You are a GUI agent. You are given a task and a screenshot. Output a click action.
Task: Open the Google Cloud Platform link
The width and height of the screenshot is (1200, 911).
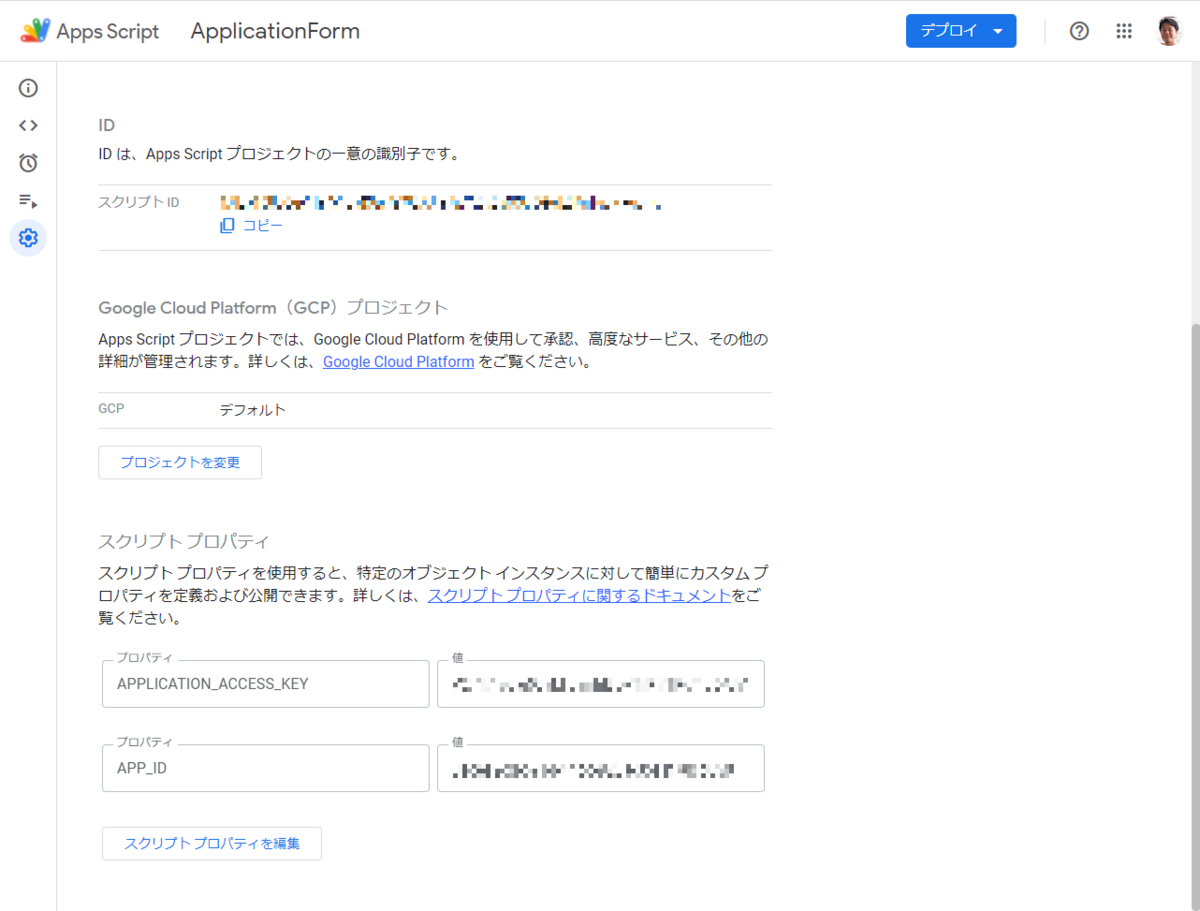tap(398, 362)
